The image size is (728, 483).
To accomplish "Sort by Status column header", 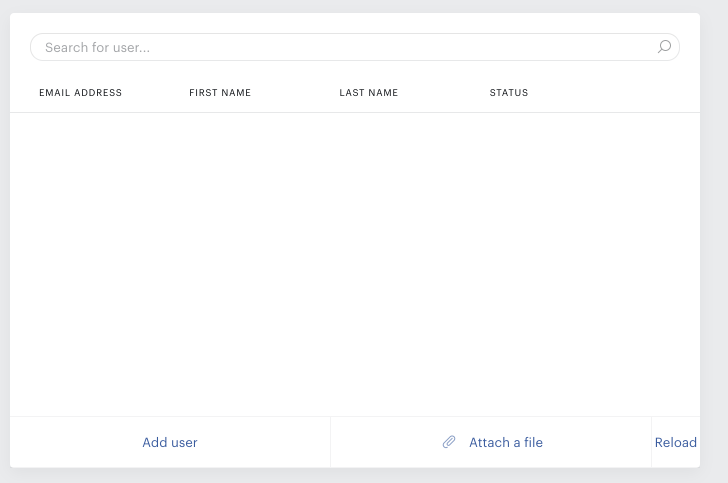I will pyautogui.click(x=509, y=92).
